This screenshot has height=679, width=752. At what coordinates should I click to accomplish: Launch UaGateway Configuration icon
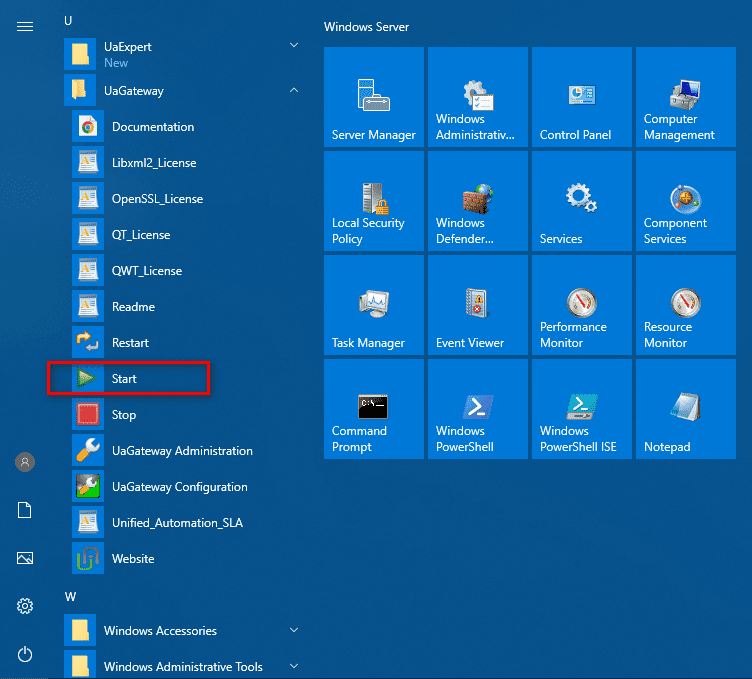(88, 486)
